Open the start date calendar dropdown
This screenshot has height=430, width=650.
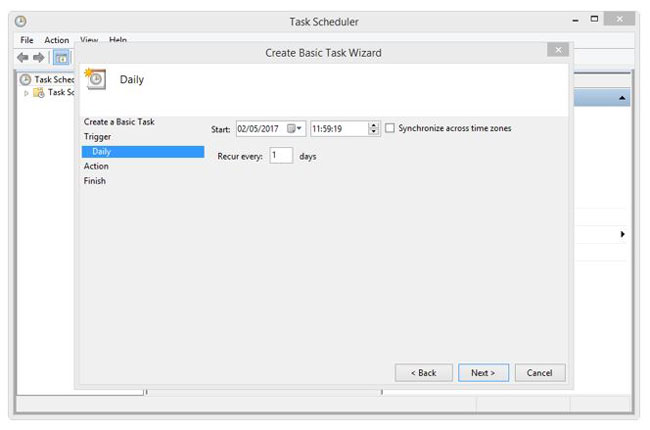[295, 129]
